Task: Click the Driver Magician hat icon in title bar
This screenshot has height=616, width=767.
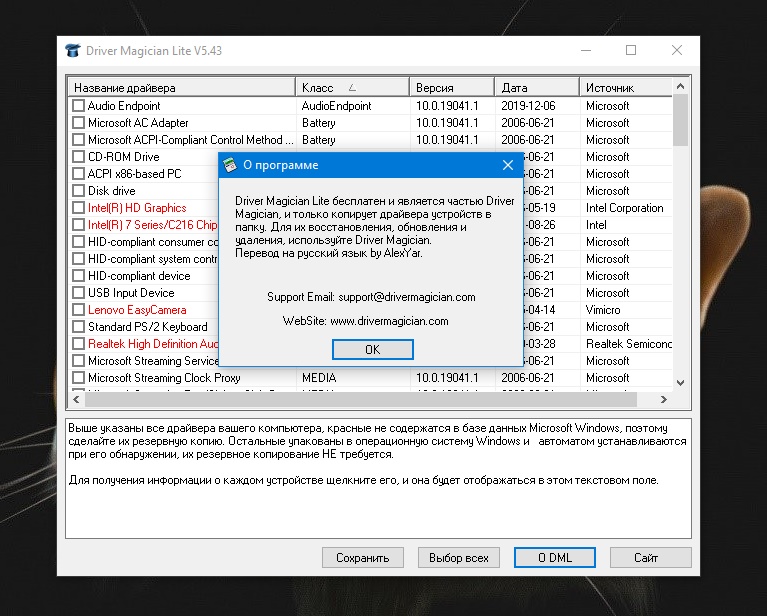Action: click(x=73, y=50)
